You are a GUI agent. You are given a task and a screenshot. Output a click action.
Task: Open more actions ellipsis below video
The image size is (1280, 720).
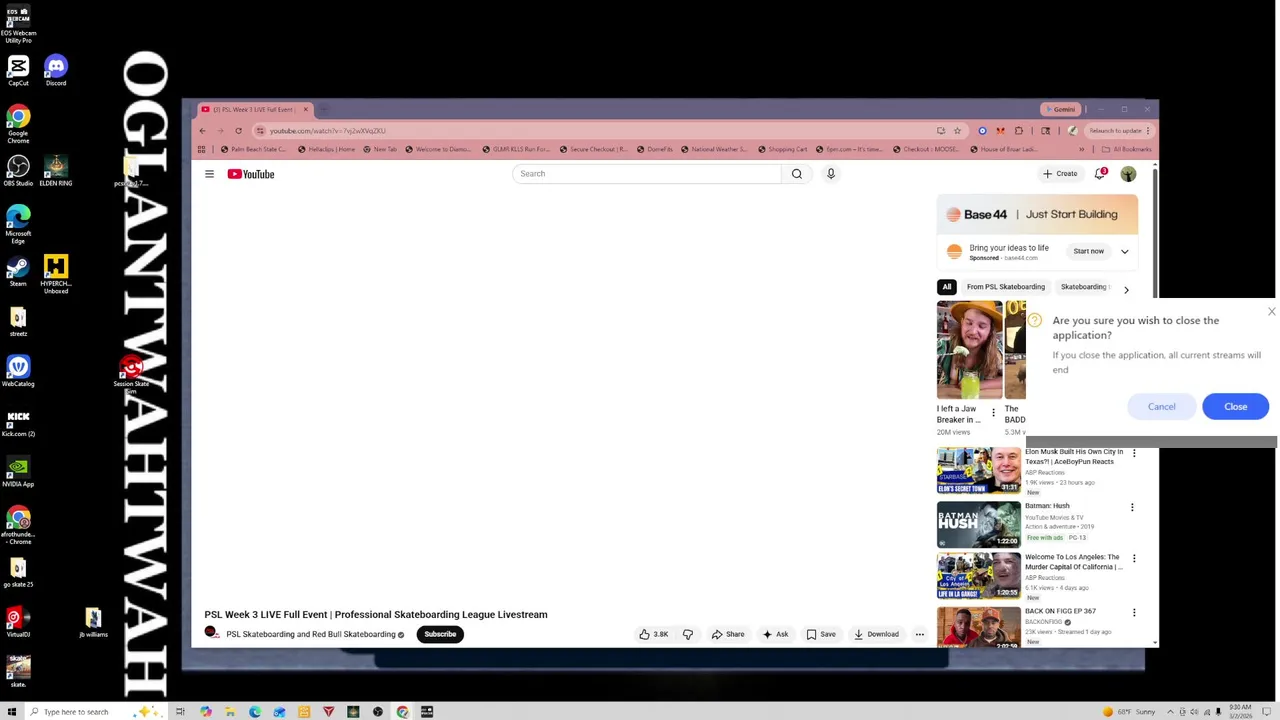tap(919, 634)
